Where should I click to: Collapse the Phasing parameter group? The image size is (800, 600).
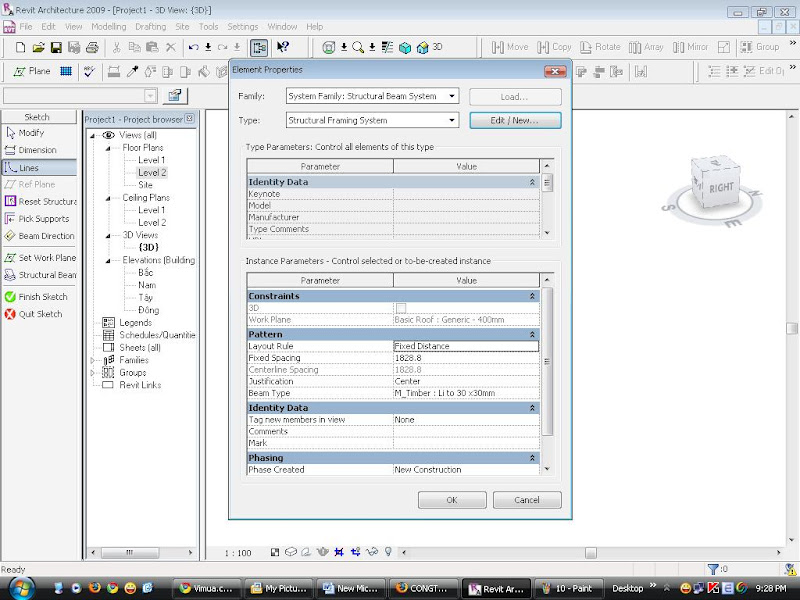coord(532,458)
